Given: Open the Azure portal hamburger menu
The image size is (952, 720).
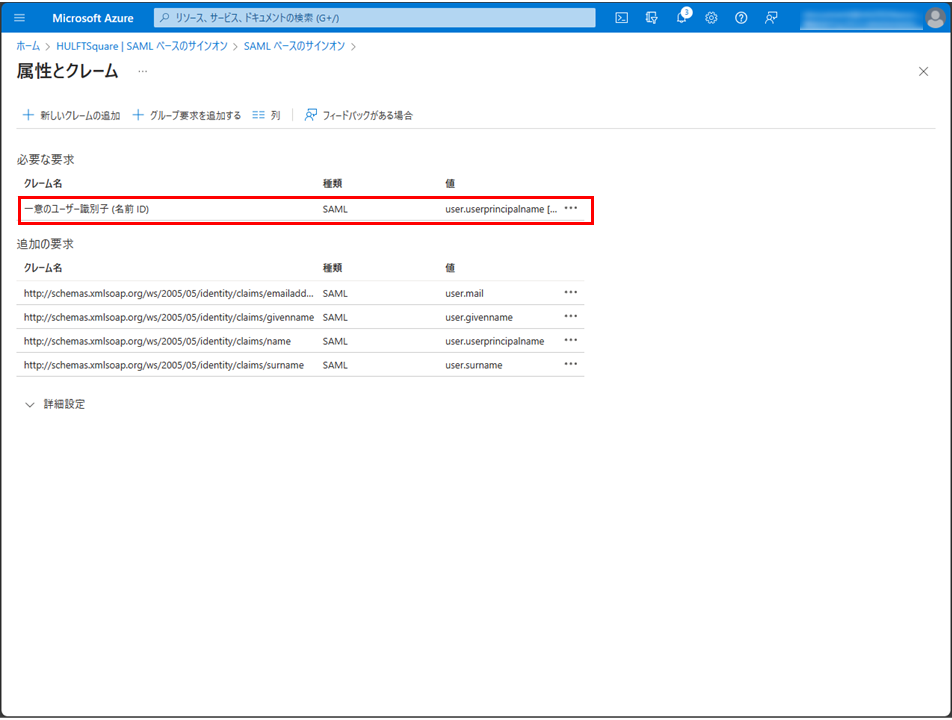Looking at the screenshot, I should pyautogui.click(x=19, y=18).
